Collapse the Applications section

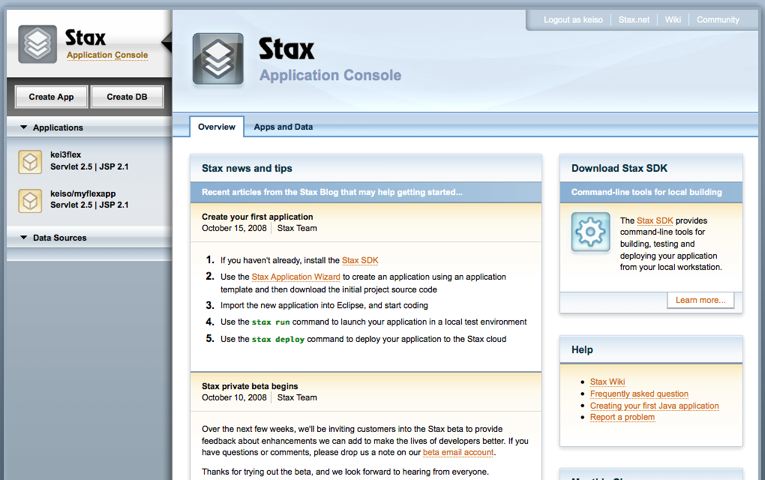(x=25, y=128)
